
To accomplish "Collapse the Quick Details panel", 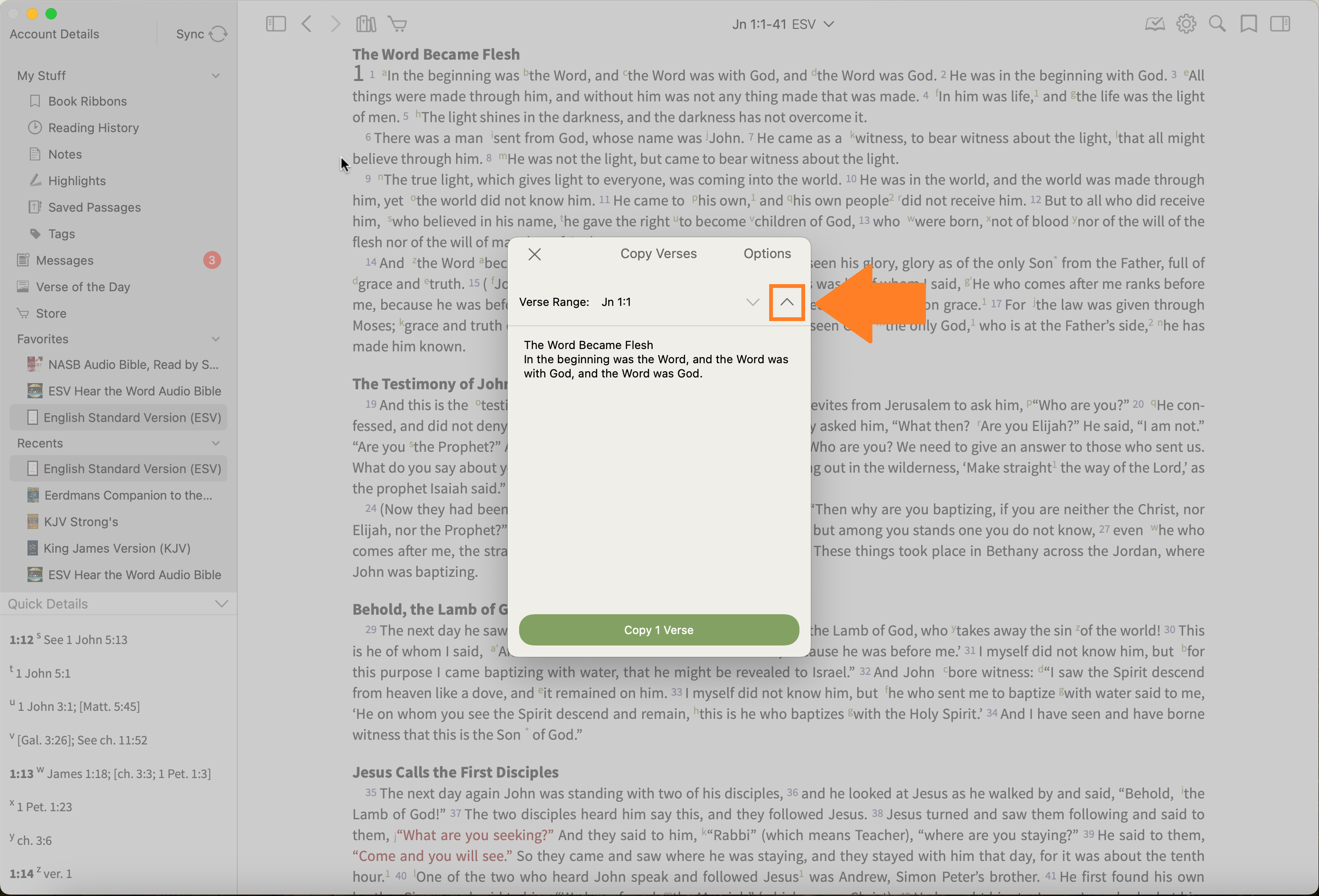I will (221, 603).
